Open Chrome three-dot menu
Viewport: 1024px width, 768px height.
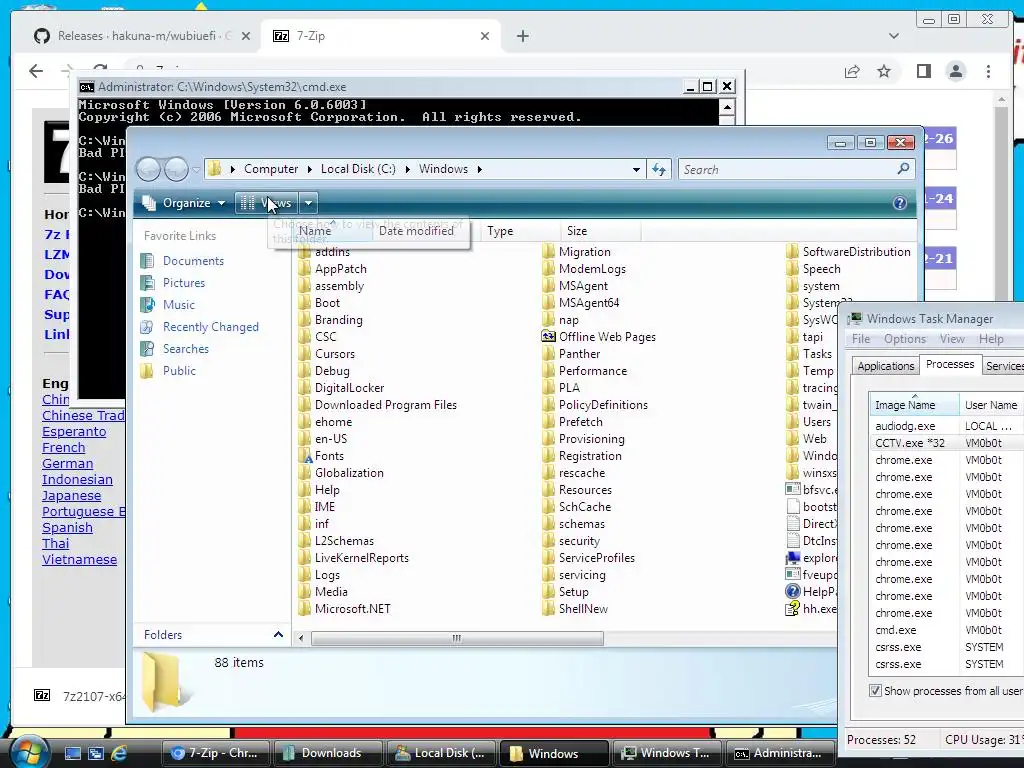pos(988,71)
